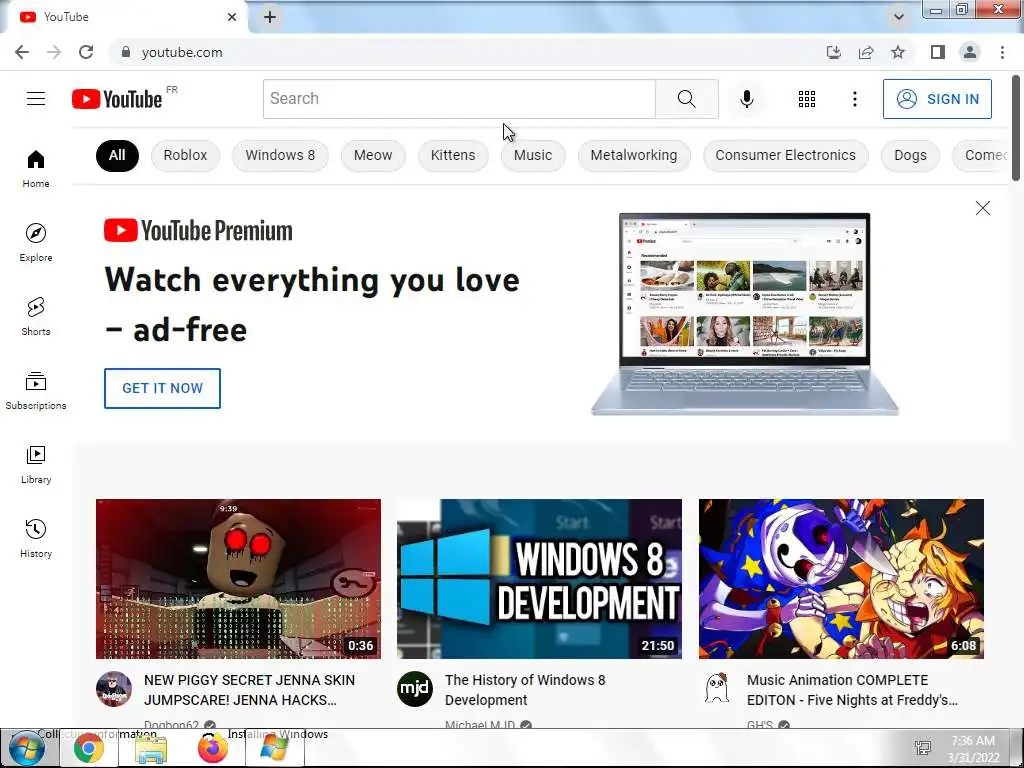Open the Windows Start button
This screenshot has width=1024, height=768.
point(27,748)
